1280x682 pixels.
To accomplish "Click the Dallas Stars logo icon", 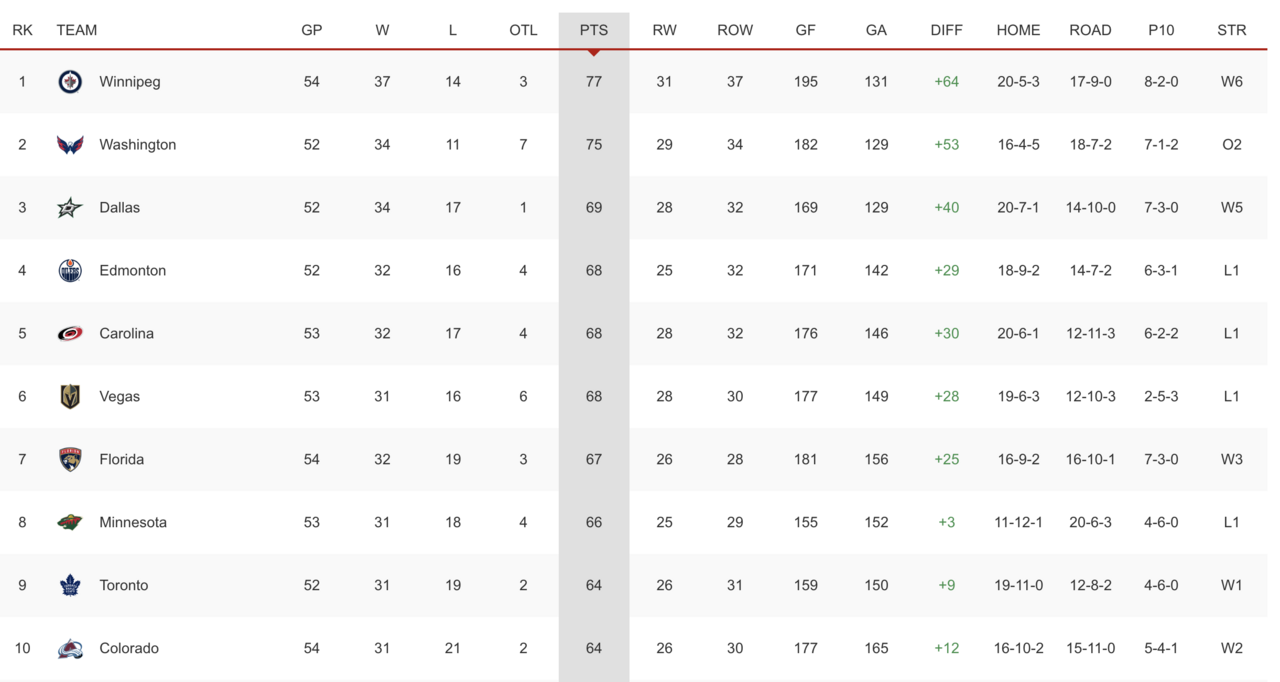I will click(70, 208).
